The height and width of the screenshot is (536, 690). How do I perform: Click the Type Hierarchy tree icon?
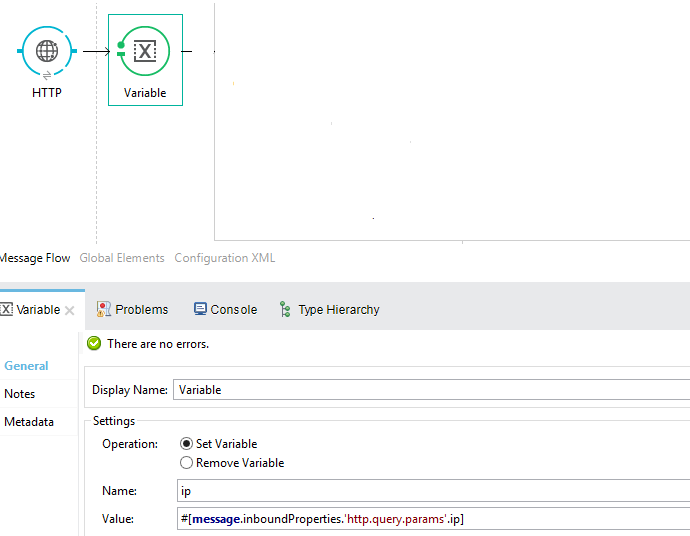285,309
